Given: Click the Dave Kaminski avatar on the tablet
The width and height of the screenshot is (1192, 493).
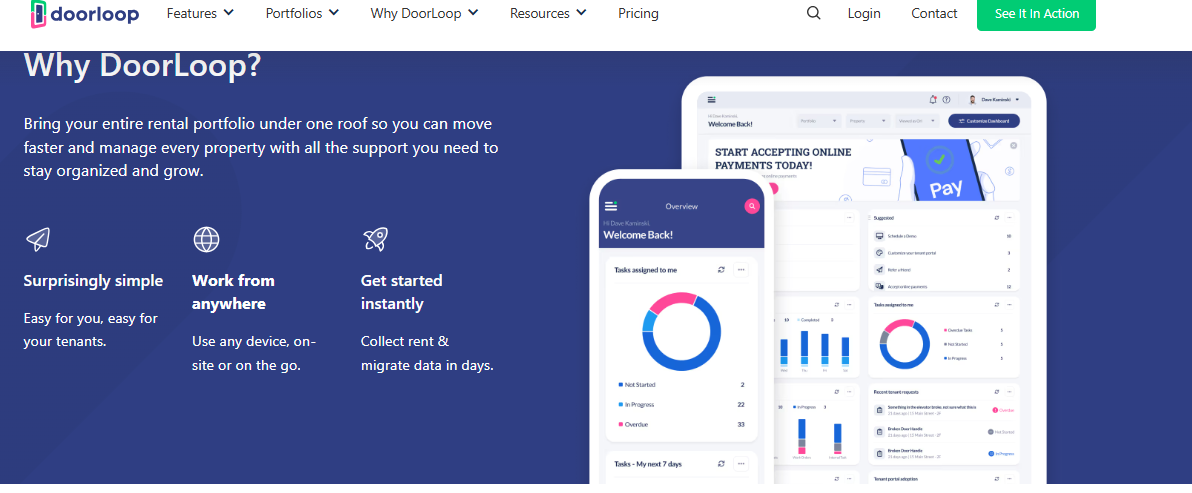Looking at the screenshot, I should (972, 100).
